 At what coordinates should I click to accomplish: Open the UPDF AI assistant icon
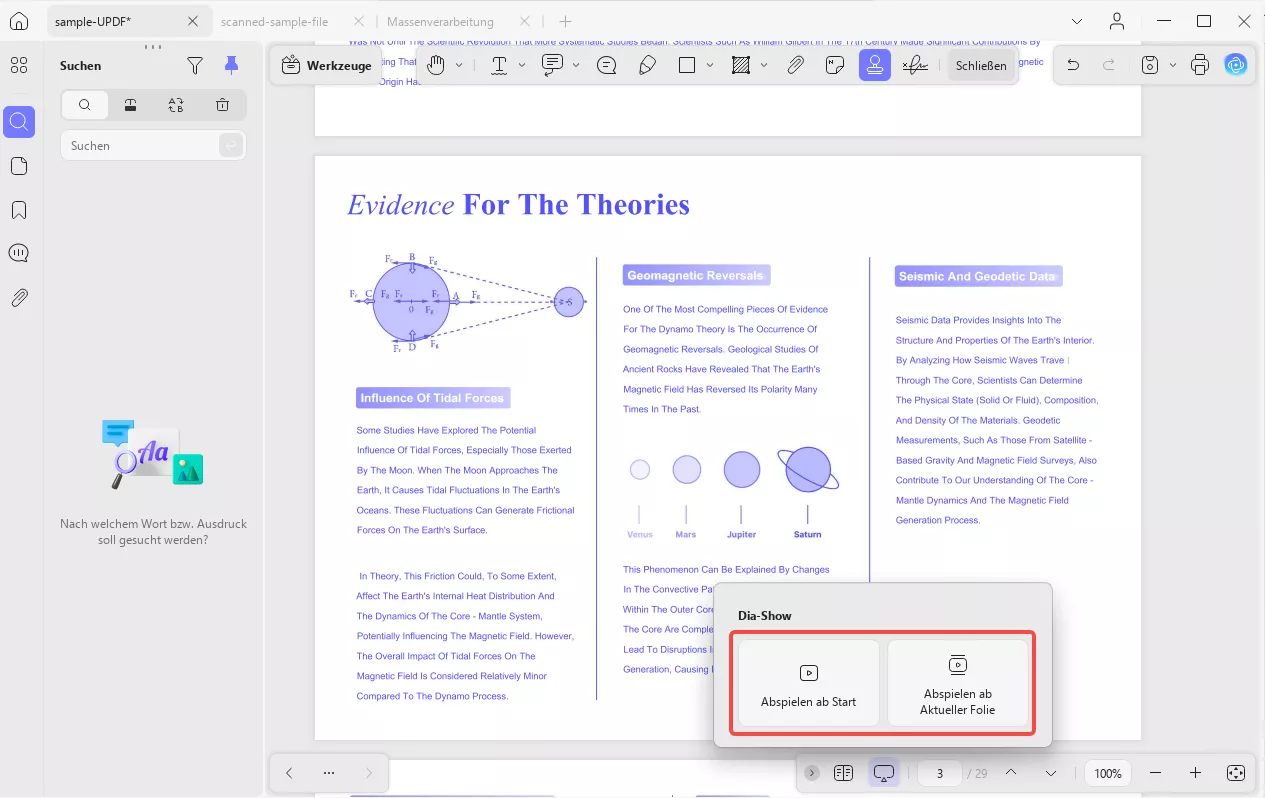pyautogui.click(x=1236, y=65)
